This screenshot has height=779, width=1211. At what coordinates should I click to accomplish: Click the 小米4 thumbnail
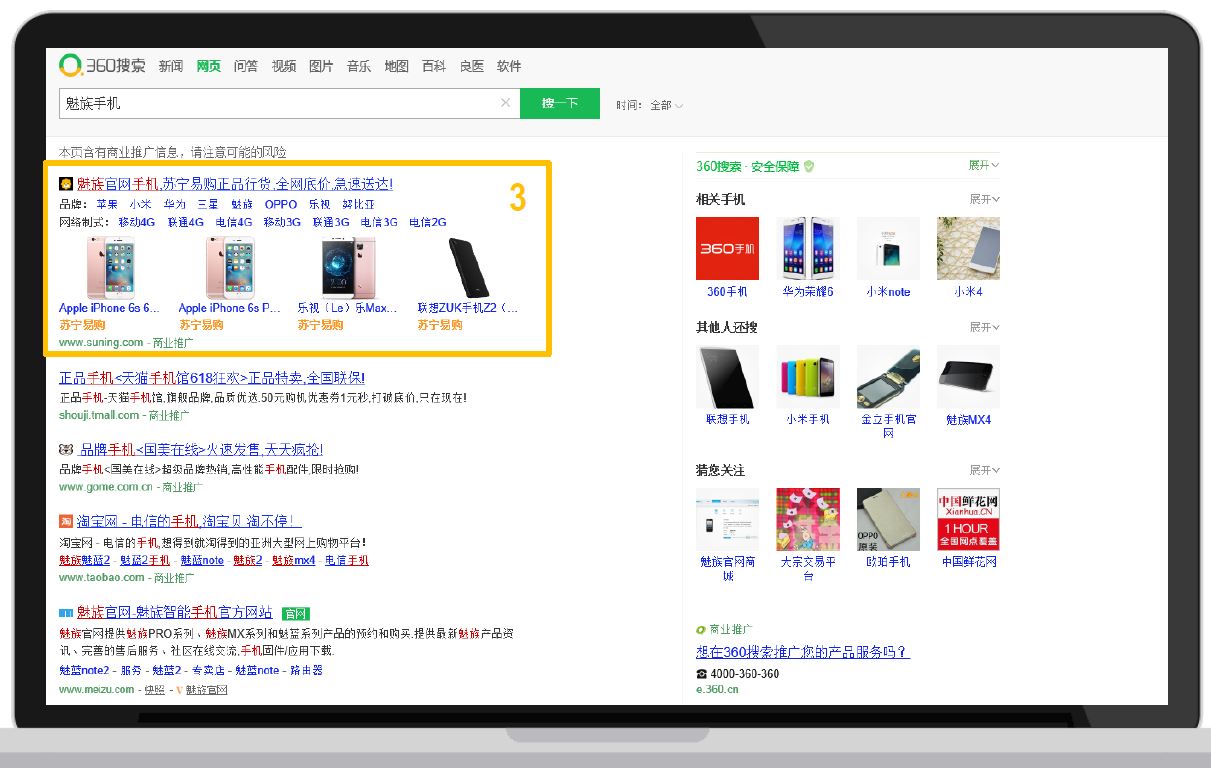coord(968,248)
